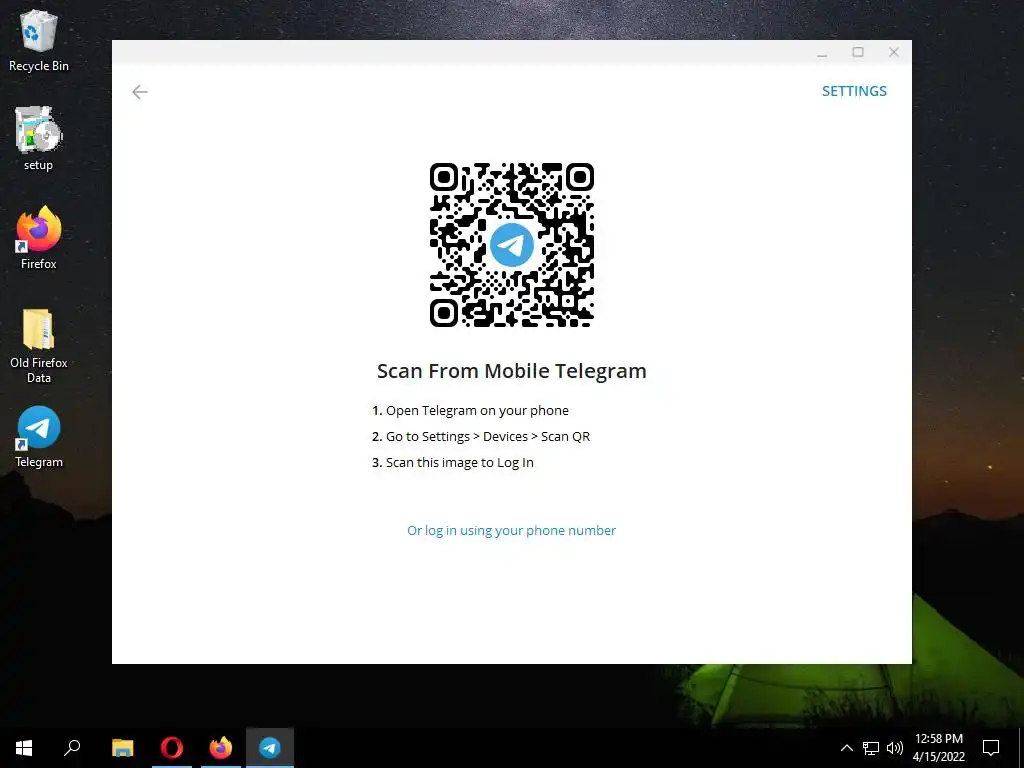Click the show desktop strip beside notifications
The width and height of the screenshot is (1024, 768).
(1021, 748)
